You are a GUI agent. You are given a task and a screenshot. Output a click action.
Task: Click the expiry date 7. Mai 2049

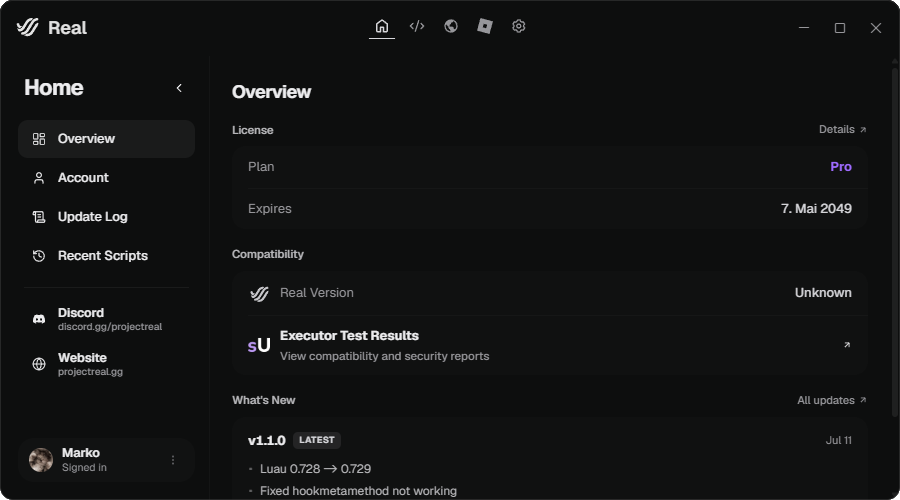(x=816, y=209)
